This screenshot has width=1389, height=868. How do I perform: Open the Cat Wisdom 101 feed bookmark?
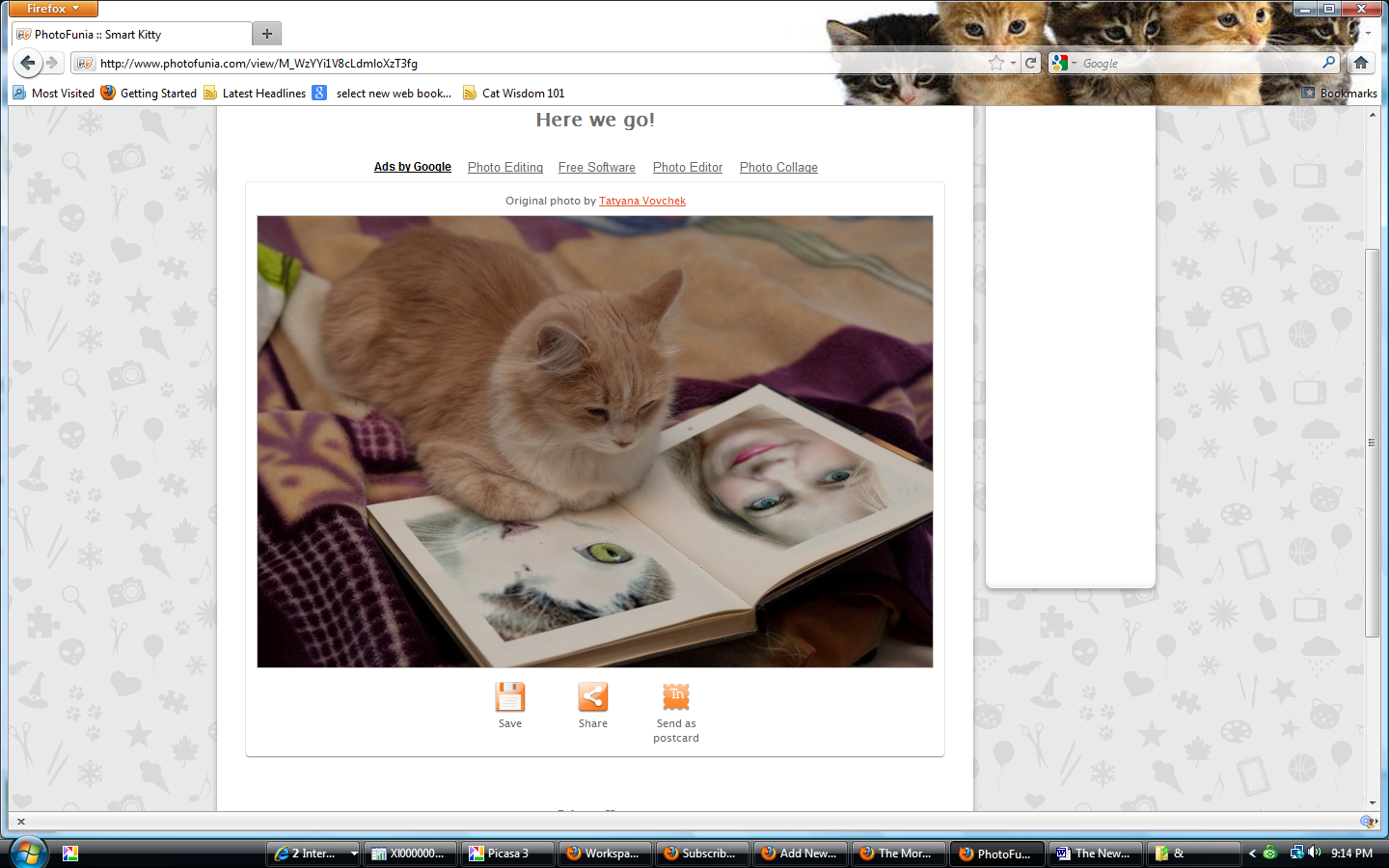tap(514, 94)
